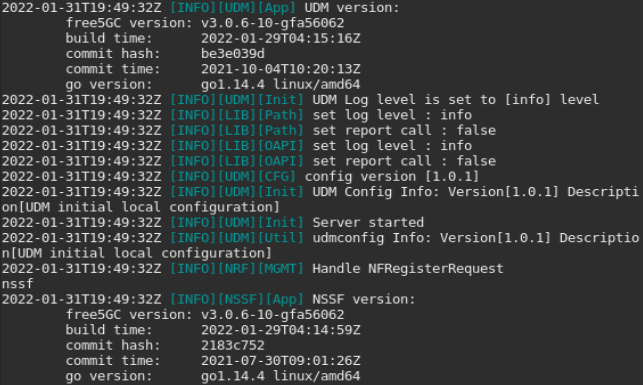The width and height of the screenshot is (643, 385).
Task: Click the "Server started" log message
Action: tap(368, 222)
